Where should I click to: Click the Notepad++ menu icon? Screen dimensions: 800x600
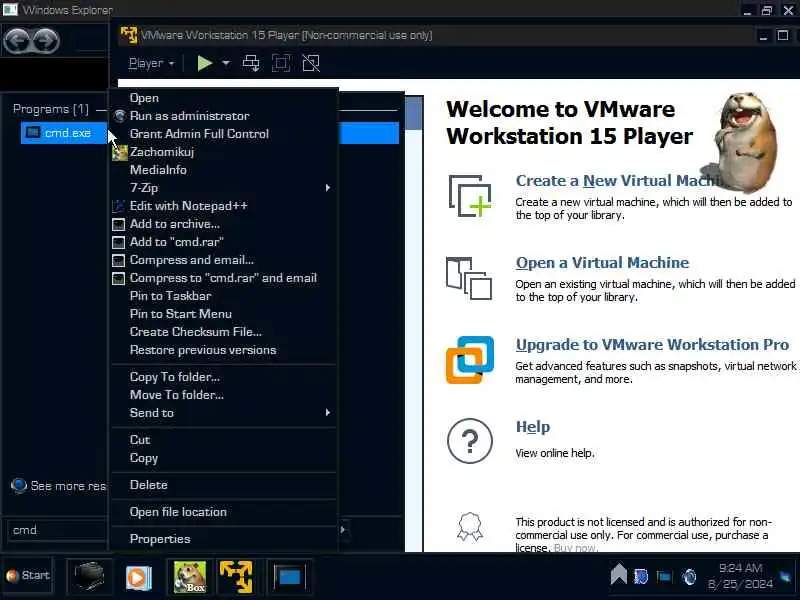coord(118,206)
